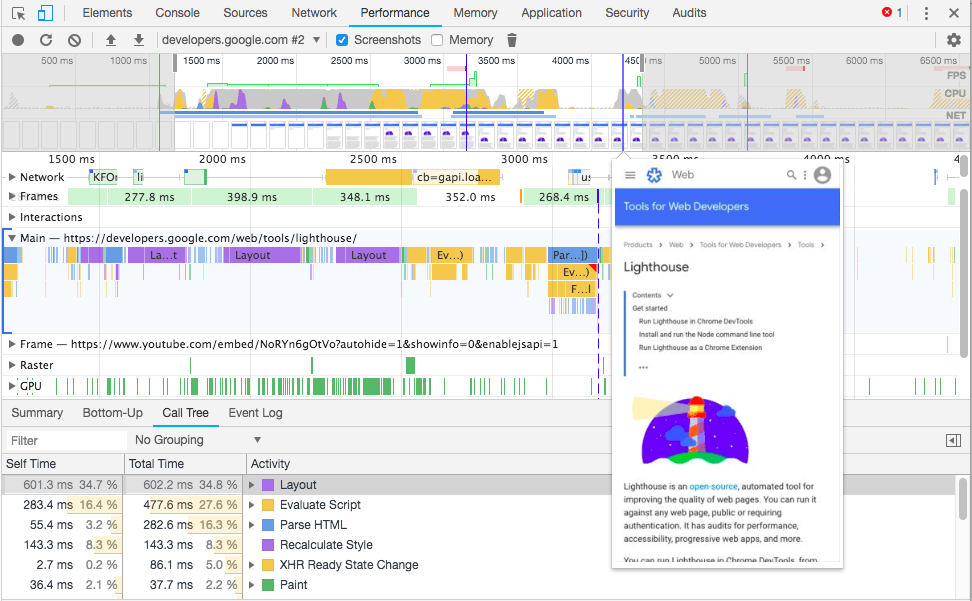The height and width of the screenshot is (601, 972).
Task: Click the Save profile download icon
Action: (139, 40)
